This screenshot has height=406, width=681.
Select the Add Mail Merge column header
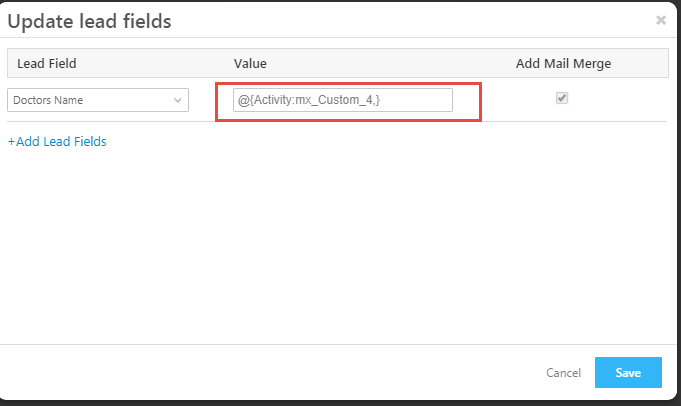coord(563,64)
